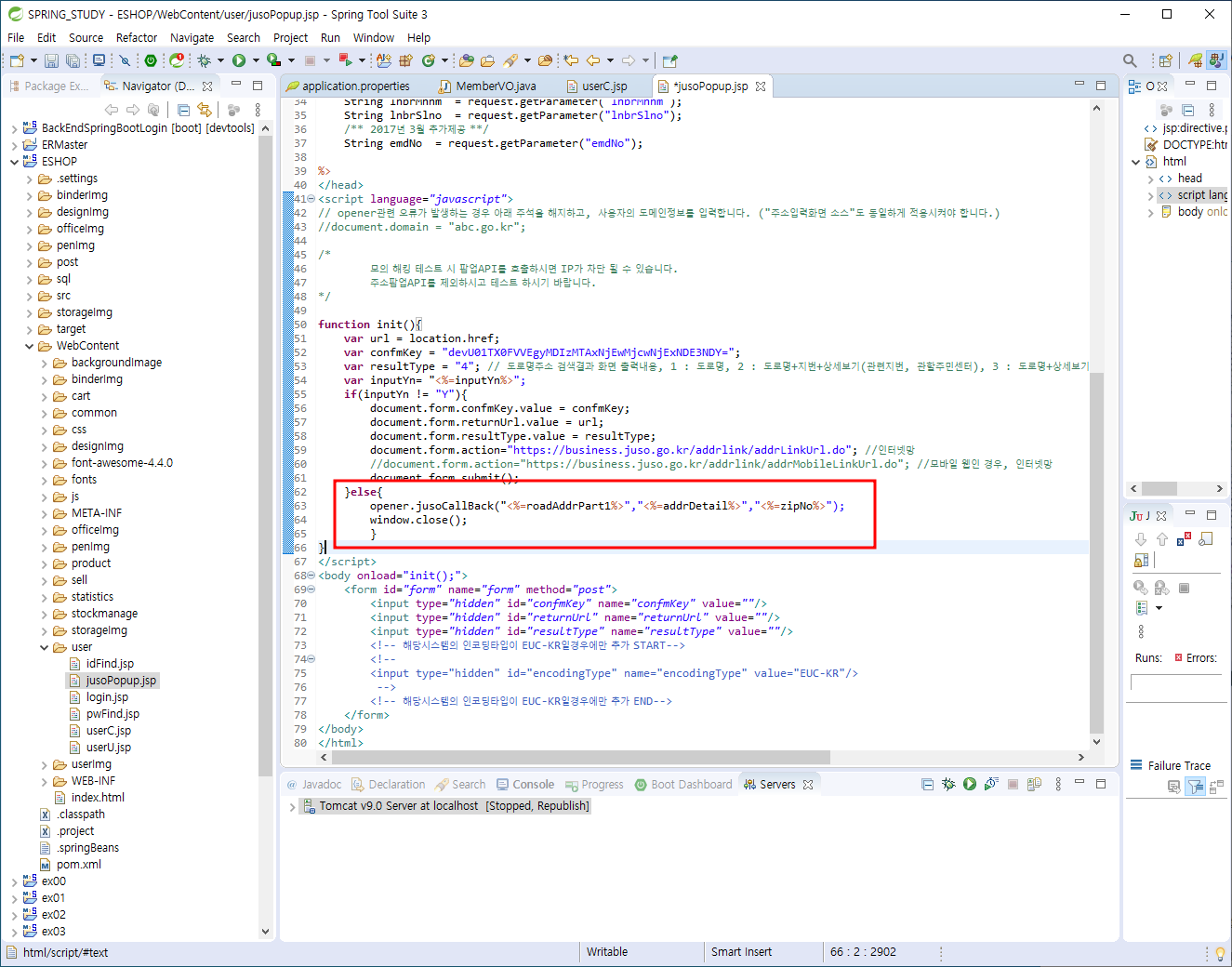The width and height of the screenshot is (1232, 967).
Task: Click the Publish to server icon in Servers
Action: tap(1034, 784)
